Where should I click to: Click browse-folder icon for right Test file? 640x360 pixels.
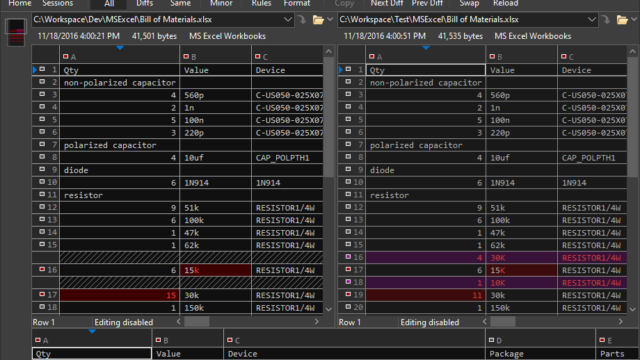click(x=622, y=20)
